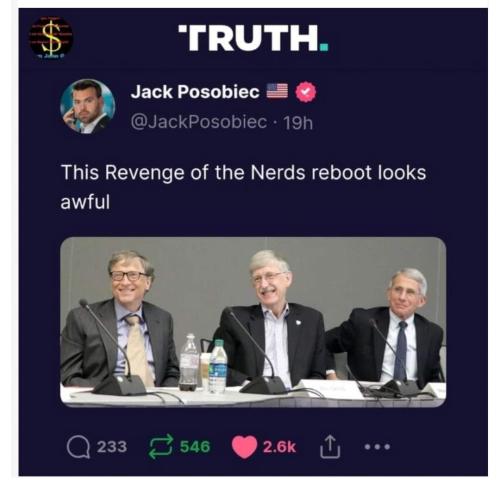Open the attached panel photo
The width and height of the screenshot is (500, 487).
253,322
